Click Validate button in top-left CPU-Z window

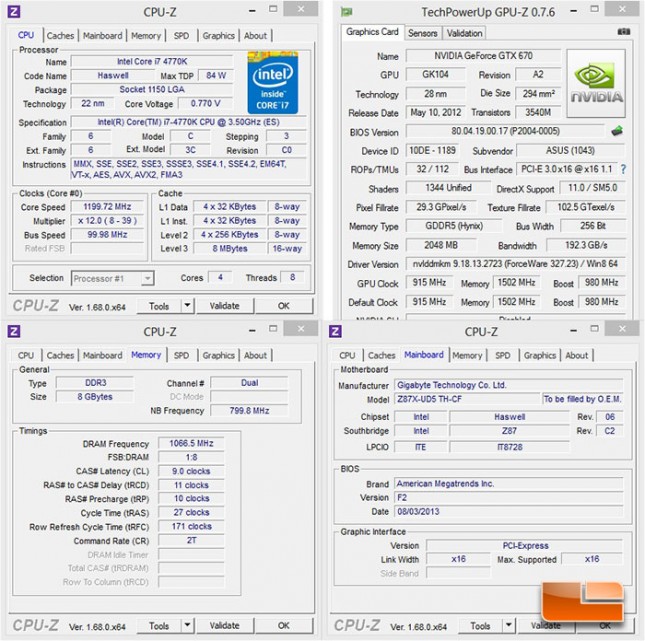coord(225,306)
